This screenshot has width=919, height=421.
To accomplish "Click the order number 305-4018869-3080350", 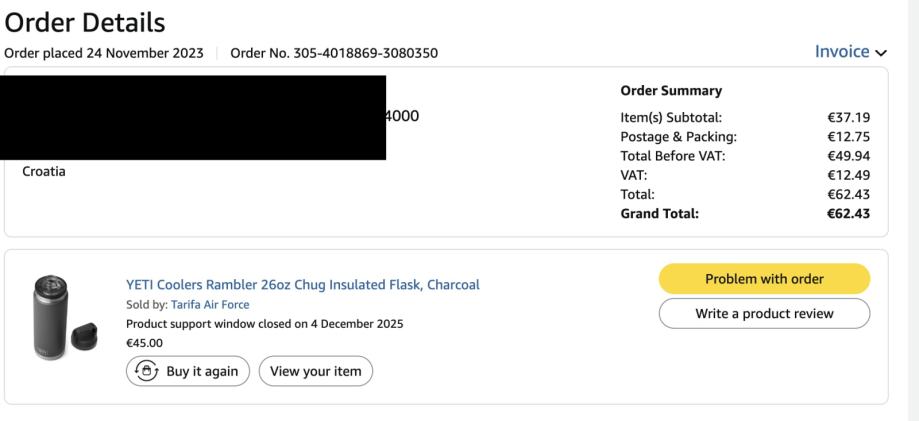I will click(x=334, y=53).
